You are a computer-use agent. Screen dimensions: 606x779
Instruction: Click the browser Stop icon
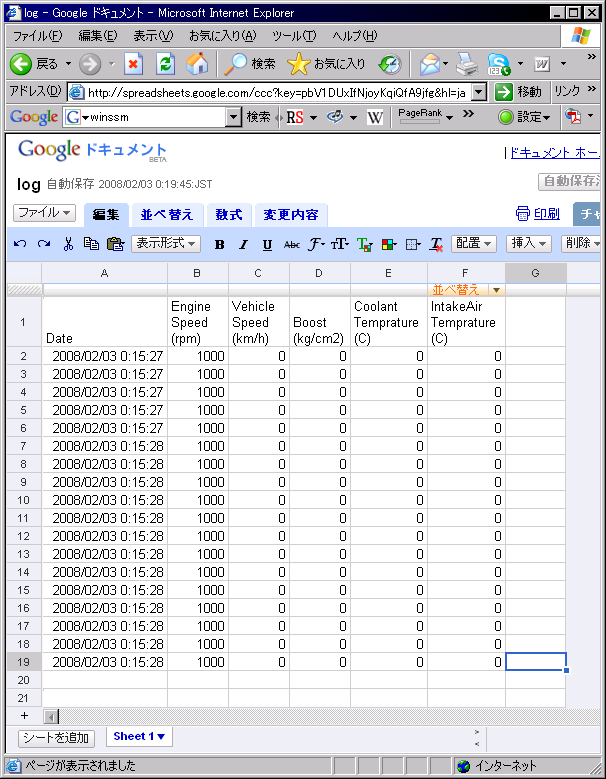(x=134, y=64)
